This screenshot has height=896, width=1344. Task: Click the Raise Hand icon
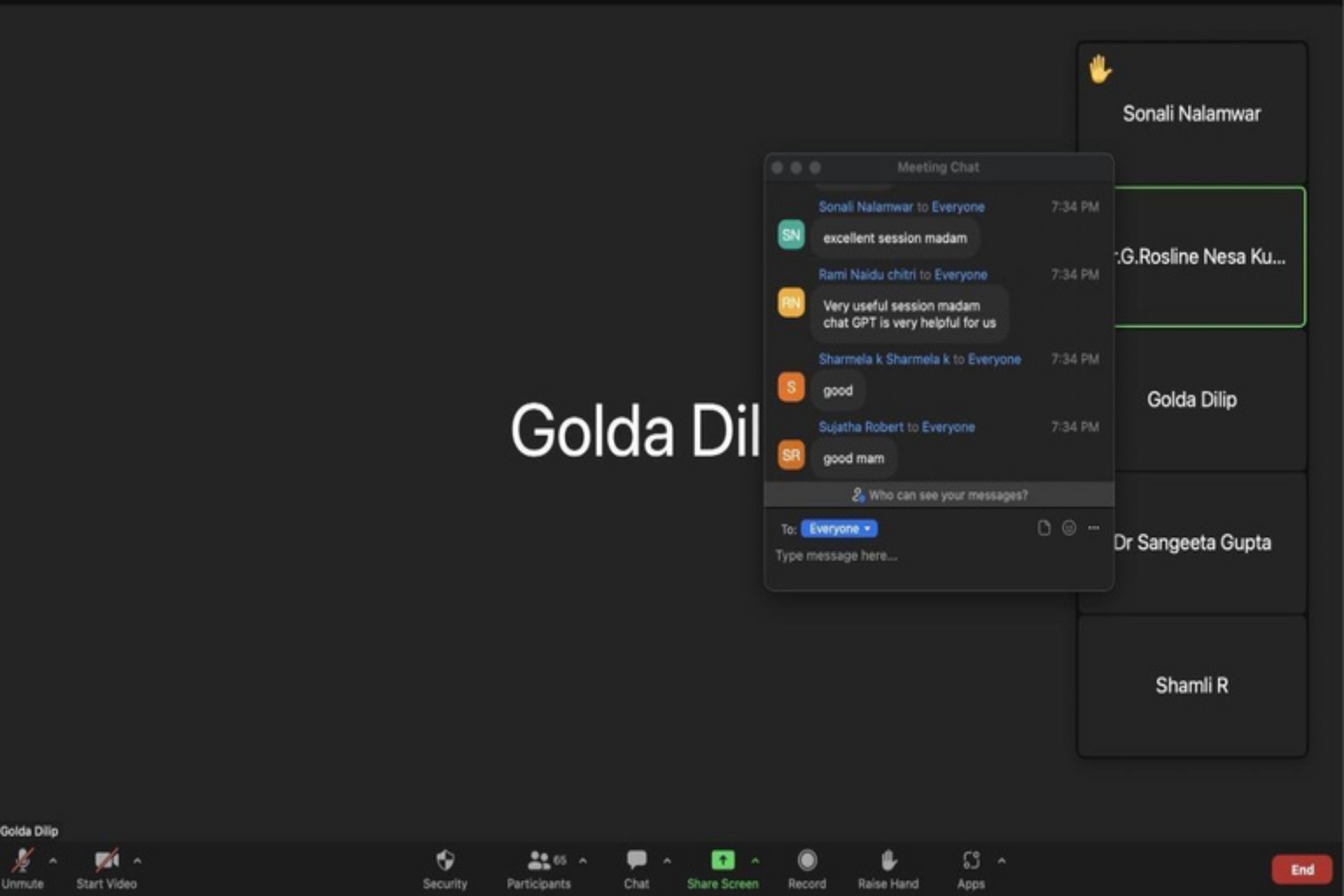tap(888, 860)
